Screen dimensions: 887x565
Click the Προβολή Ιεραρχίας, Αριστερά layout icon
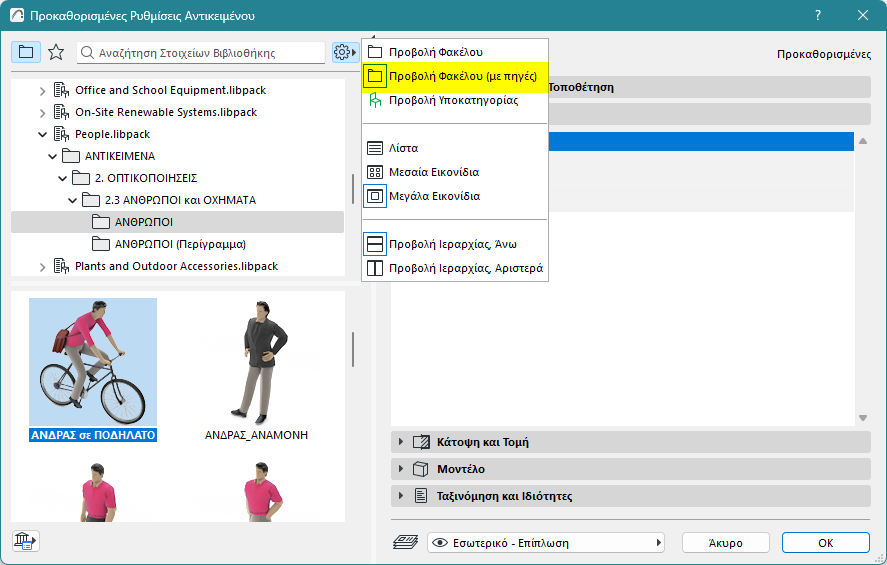pos(374,268)
